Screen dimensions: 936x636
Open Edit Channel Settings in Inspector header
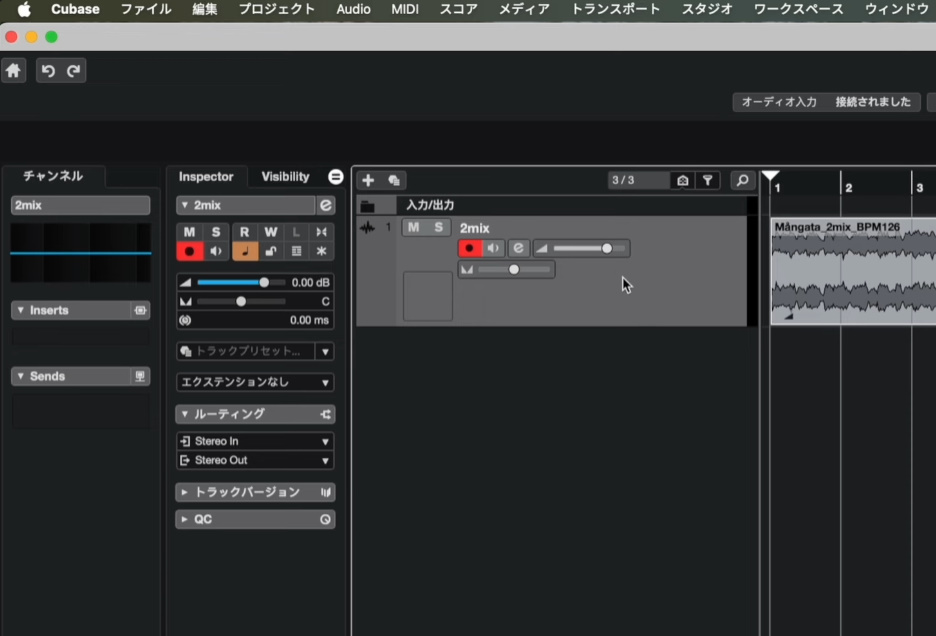pos(325,205)
